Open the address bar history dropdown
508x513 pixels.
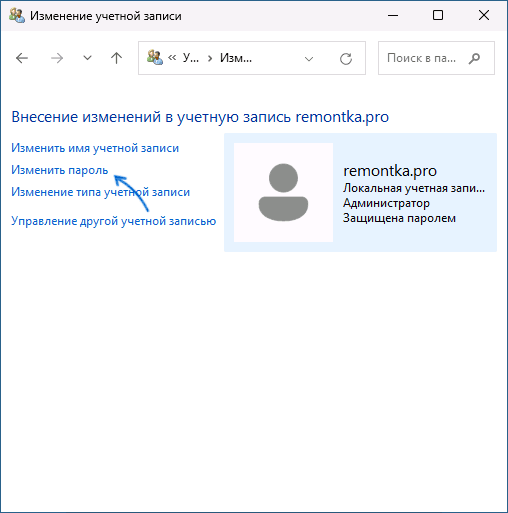[309, 59]
